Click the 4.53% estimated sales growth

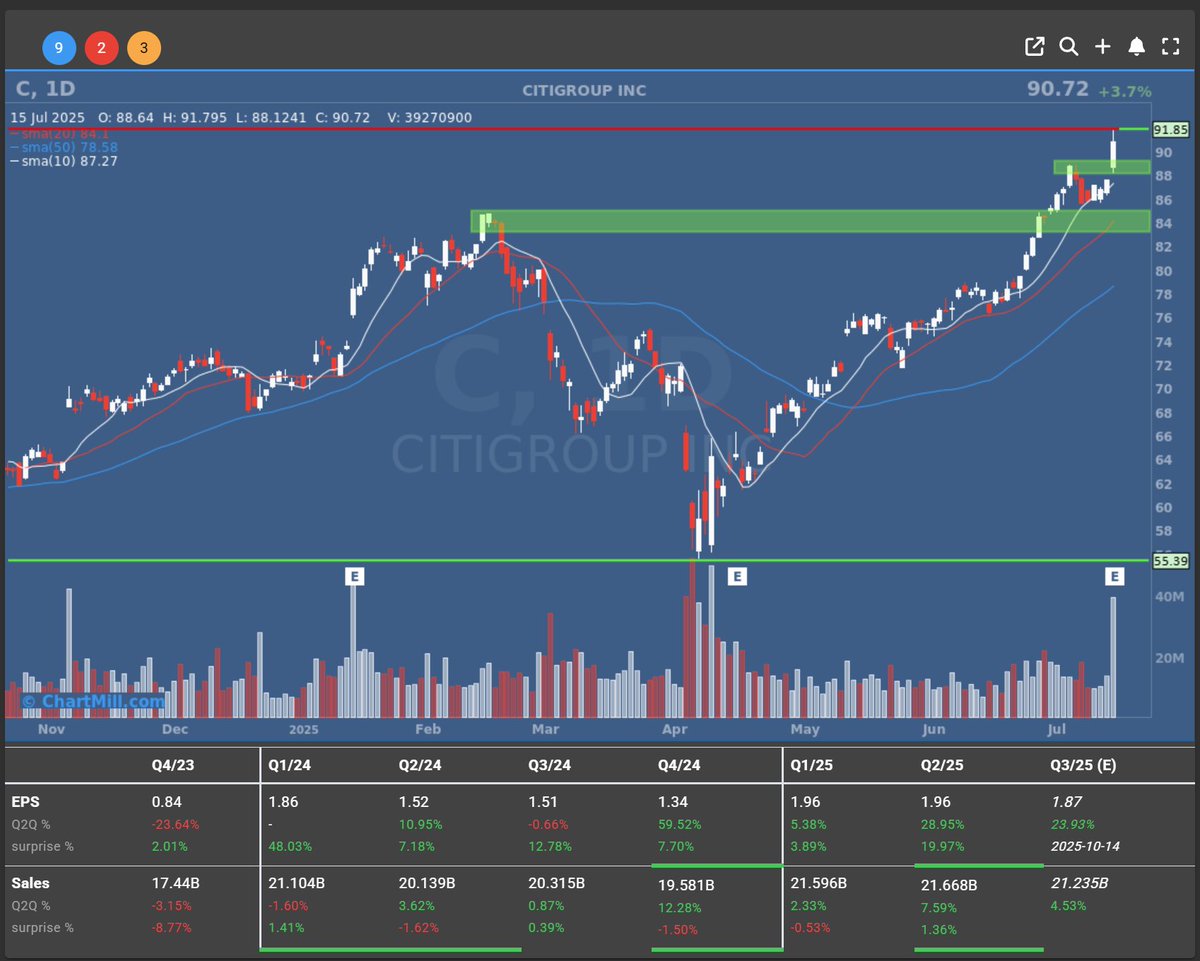[x=1069, y=906]
